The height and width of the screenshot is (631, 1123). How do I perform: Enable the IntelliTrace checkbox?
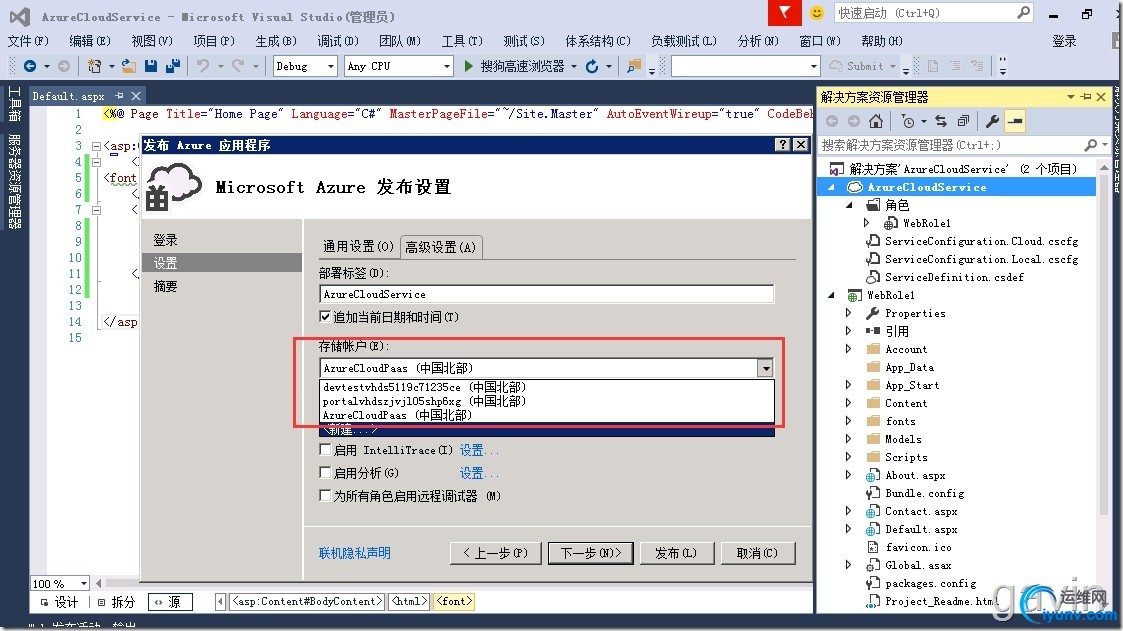(325, 450)
